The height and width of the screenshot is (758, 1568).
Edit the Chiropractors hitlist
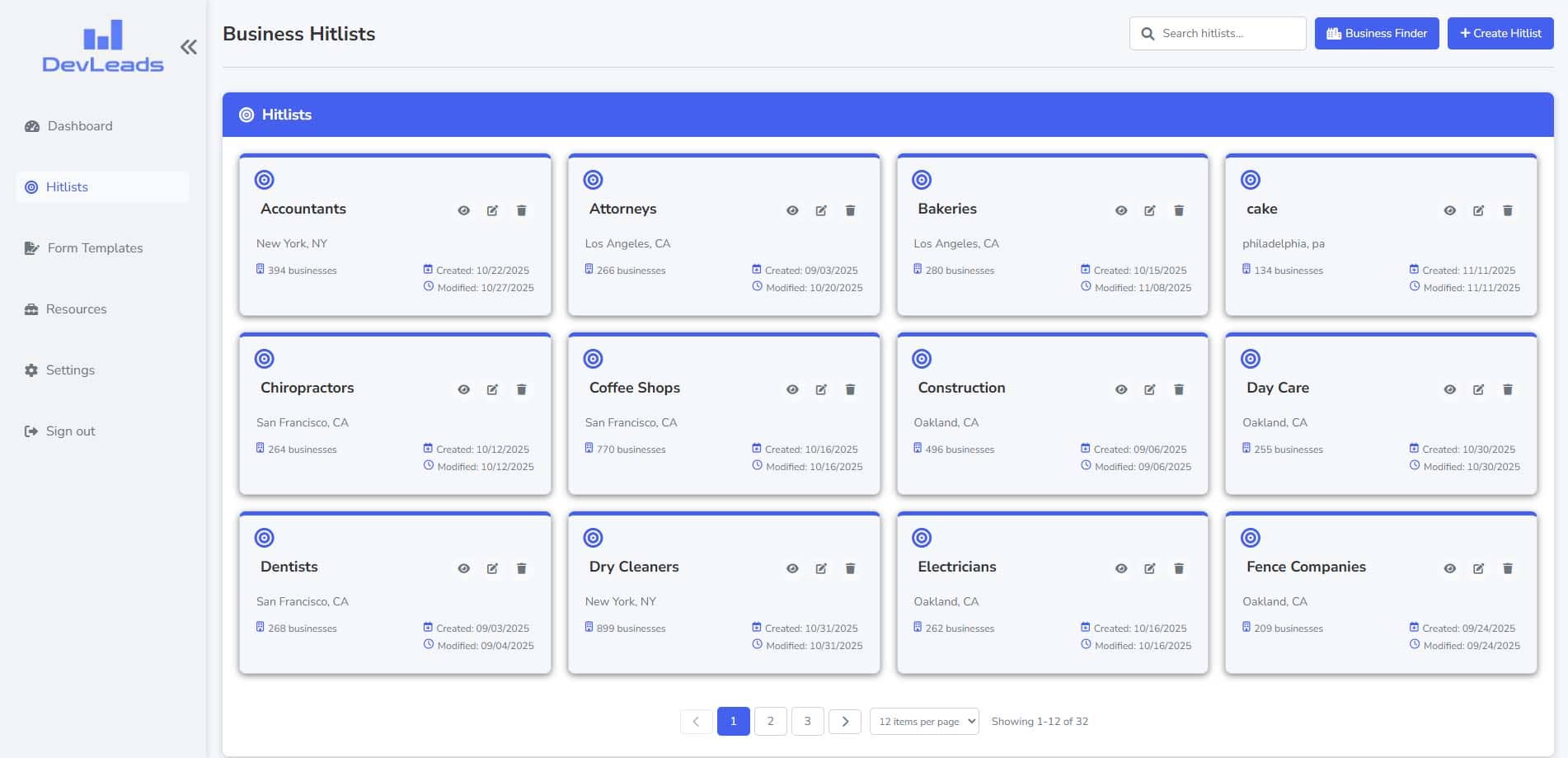tap(492, 390)
